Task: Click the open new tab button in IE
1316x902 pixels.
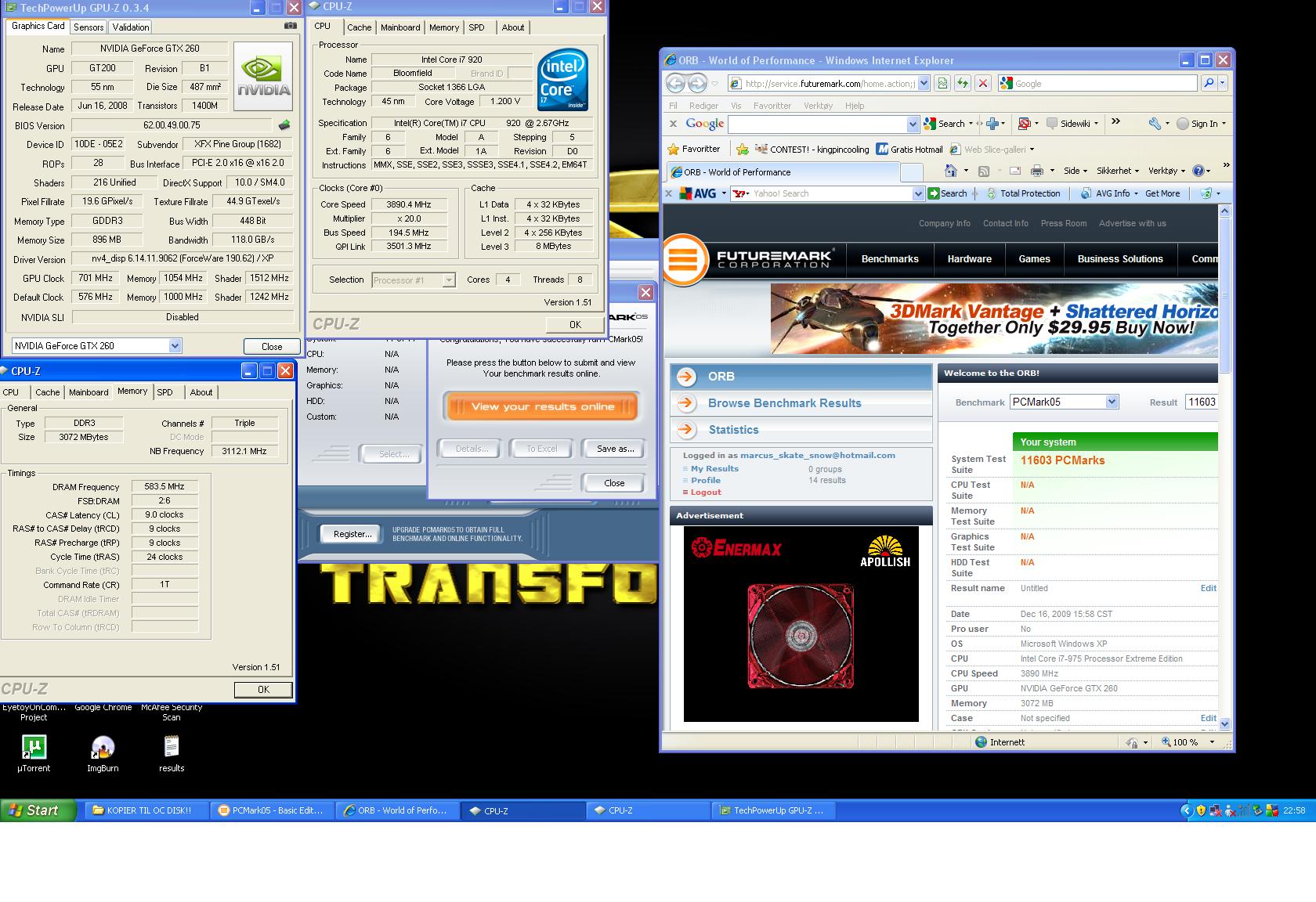Action: point(911,171)
